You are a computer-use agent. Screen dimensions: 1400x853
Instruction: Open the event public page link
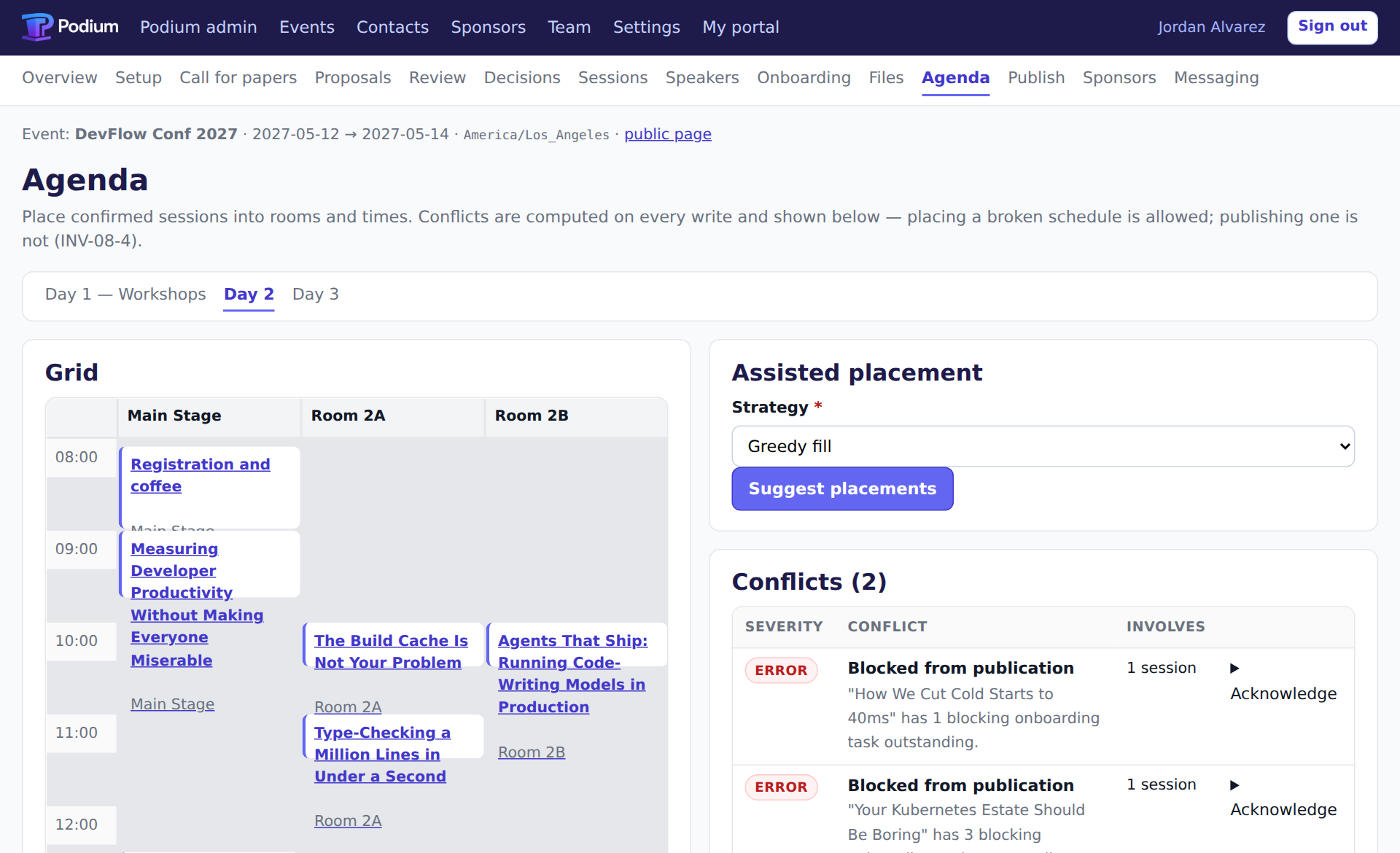point(668,134)
